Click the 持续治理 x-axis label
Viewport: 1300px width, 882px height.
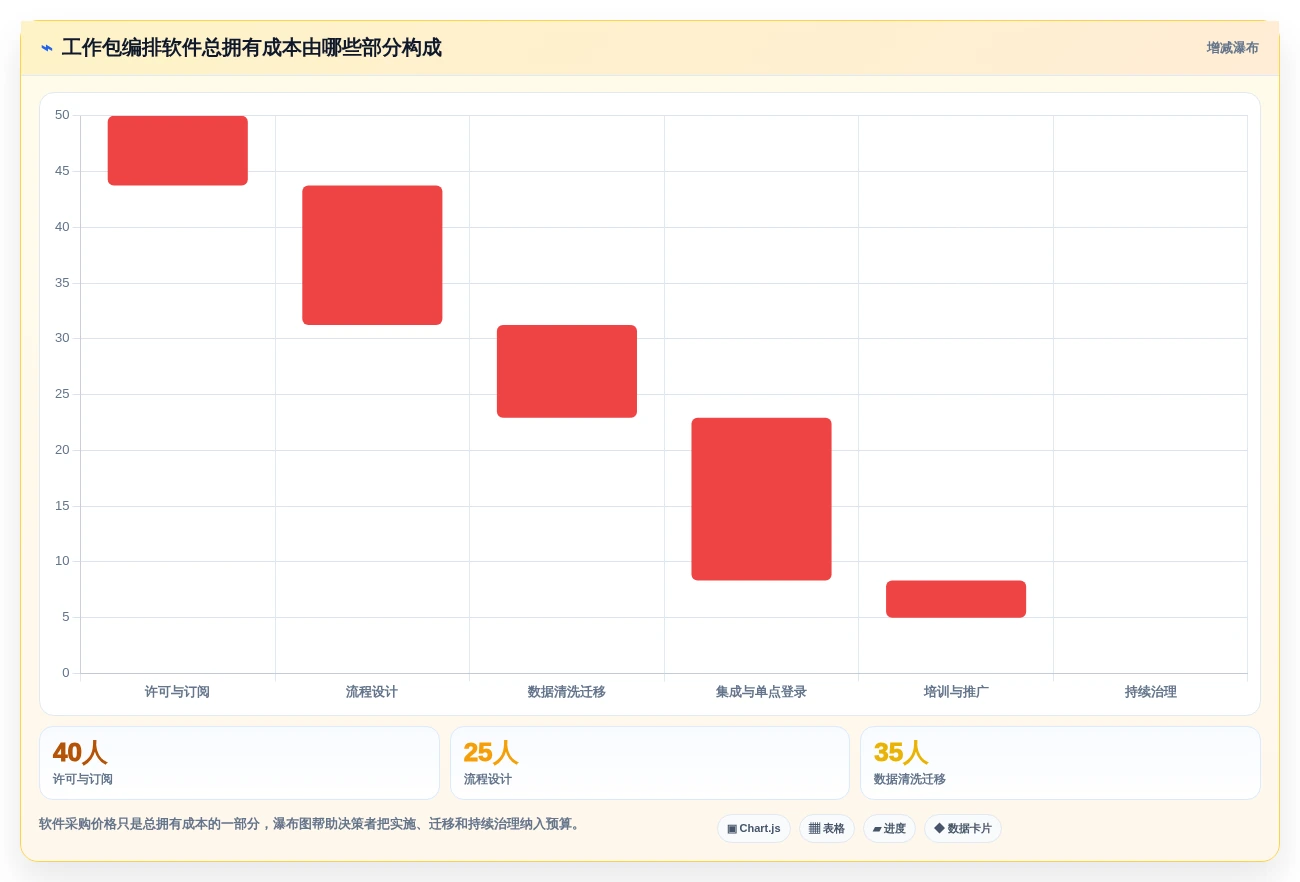[x=1150, y=692]
